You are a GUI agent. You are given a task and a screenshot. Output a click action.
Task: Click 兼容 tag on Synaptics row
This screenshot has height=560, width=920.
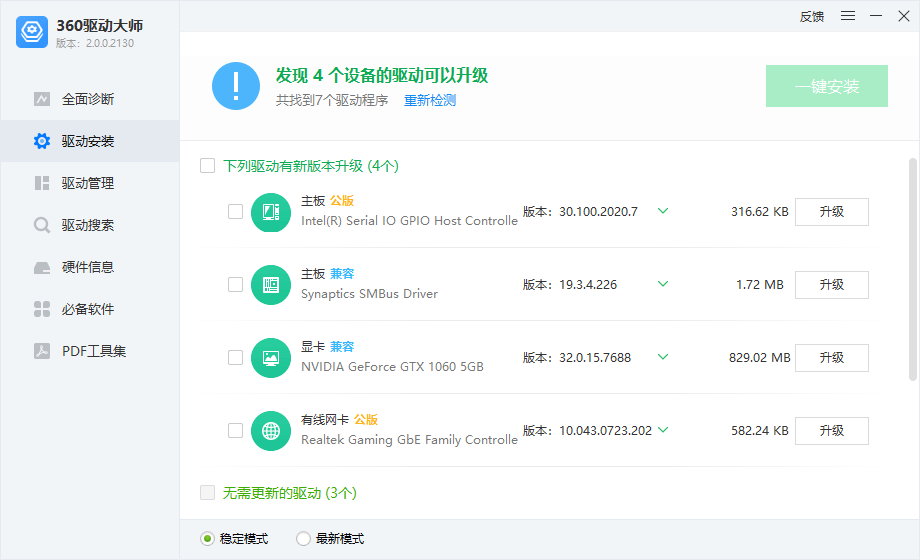coord(342,274)
